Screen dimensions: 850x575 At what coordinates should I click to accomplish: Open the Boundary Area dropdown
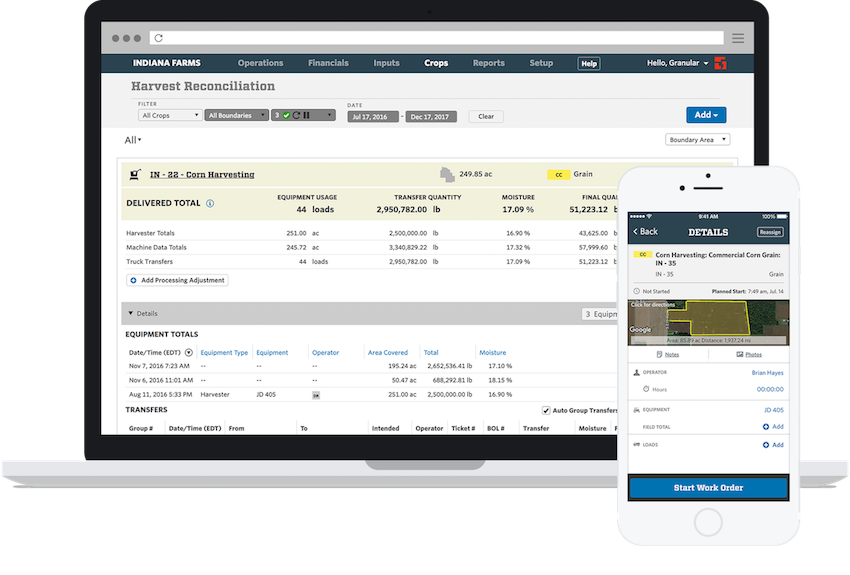point(698,140)
